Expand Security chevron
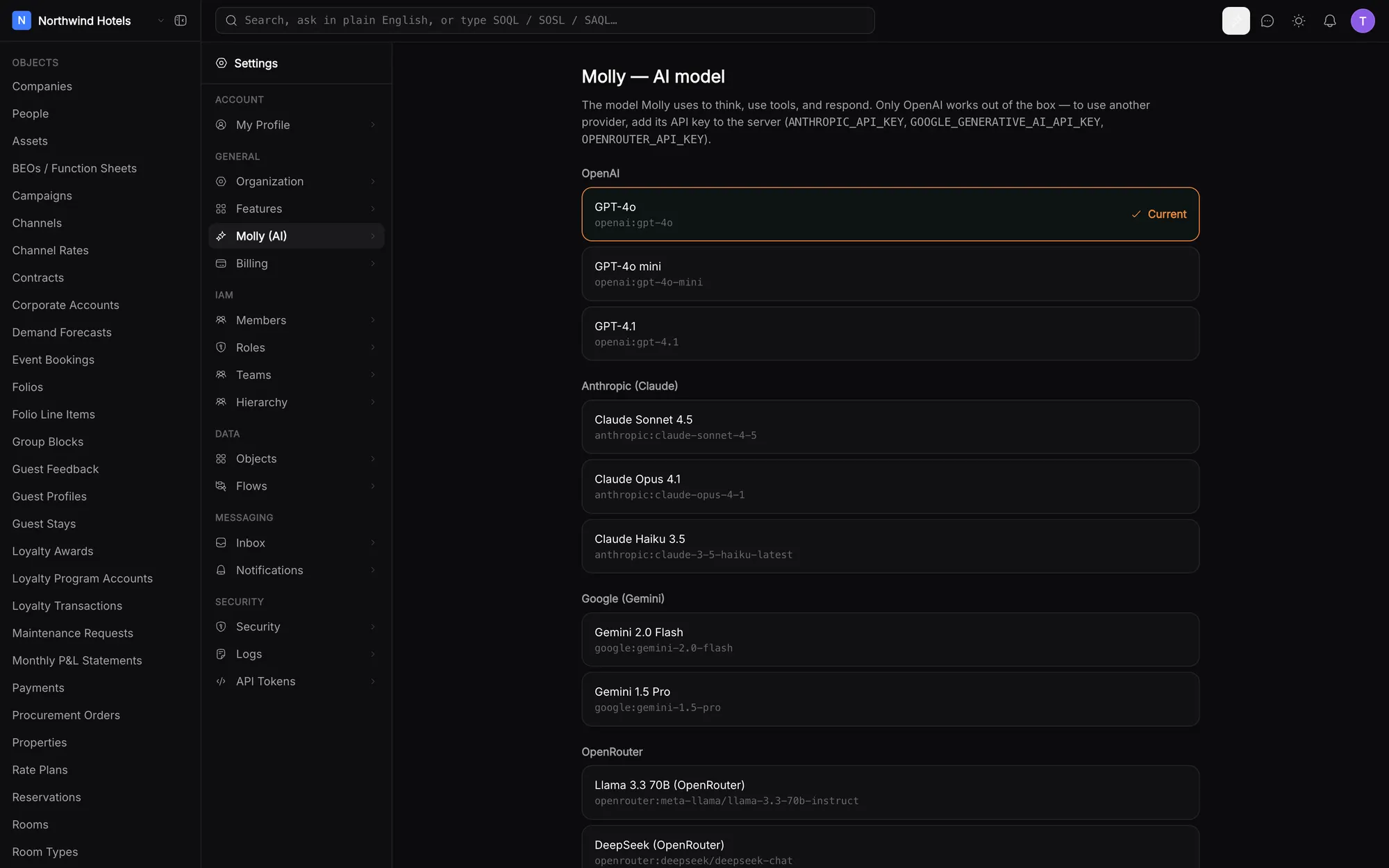 click(373, 627)
